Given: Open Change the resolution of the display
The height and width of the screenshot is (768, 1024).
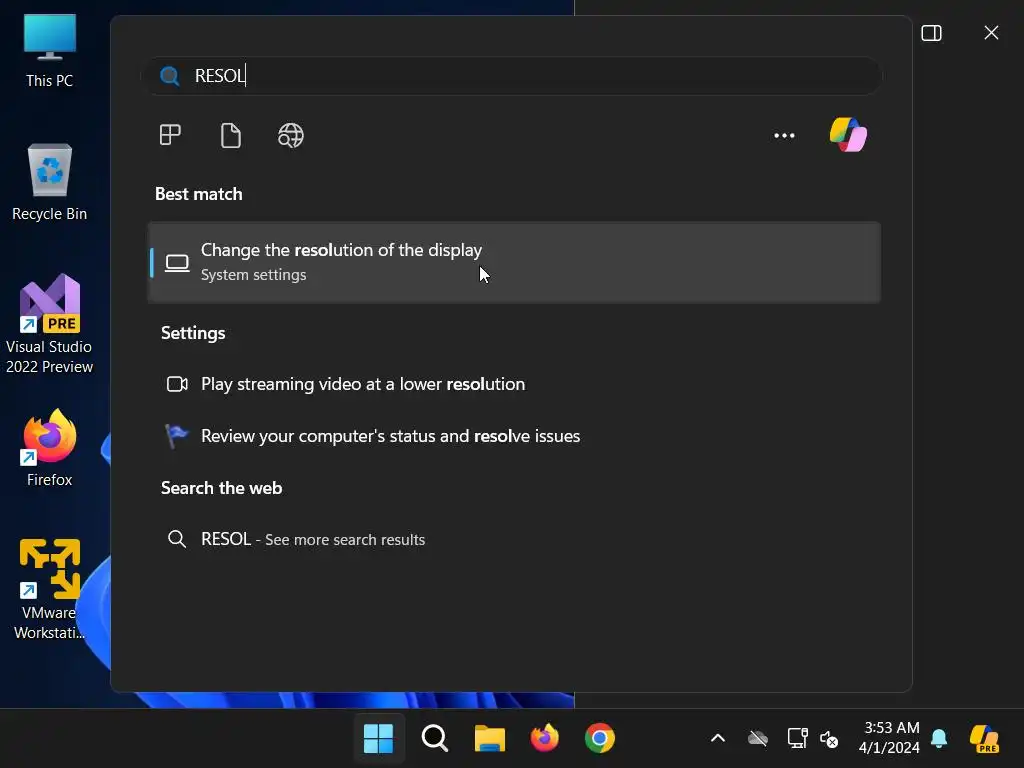Looking at the screenshot, I should (x=515, y=263).
